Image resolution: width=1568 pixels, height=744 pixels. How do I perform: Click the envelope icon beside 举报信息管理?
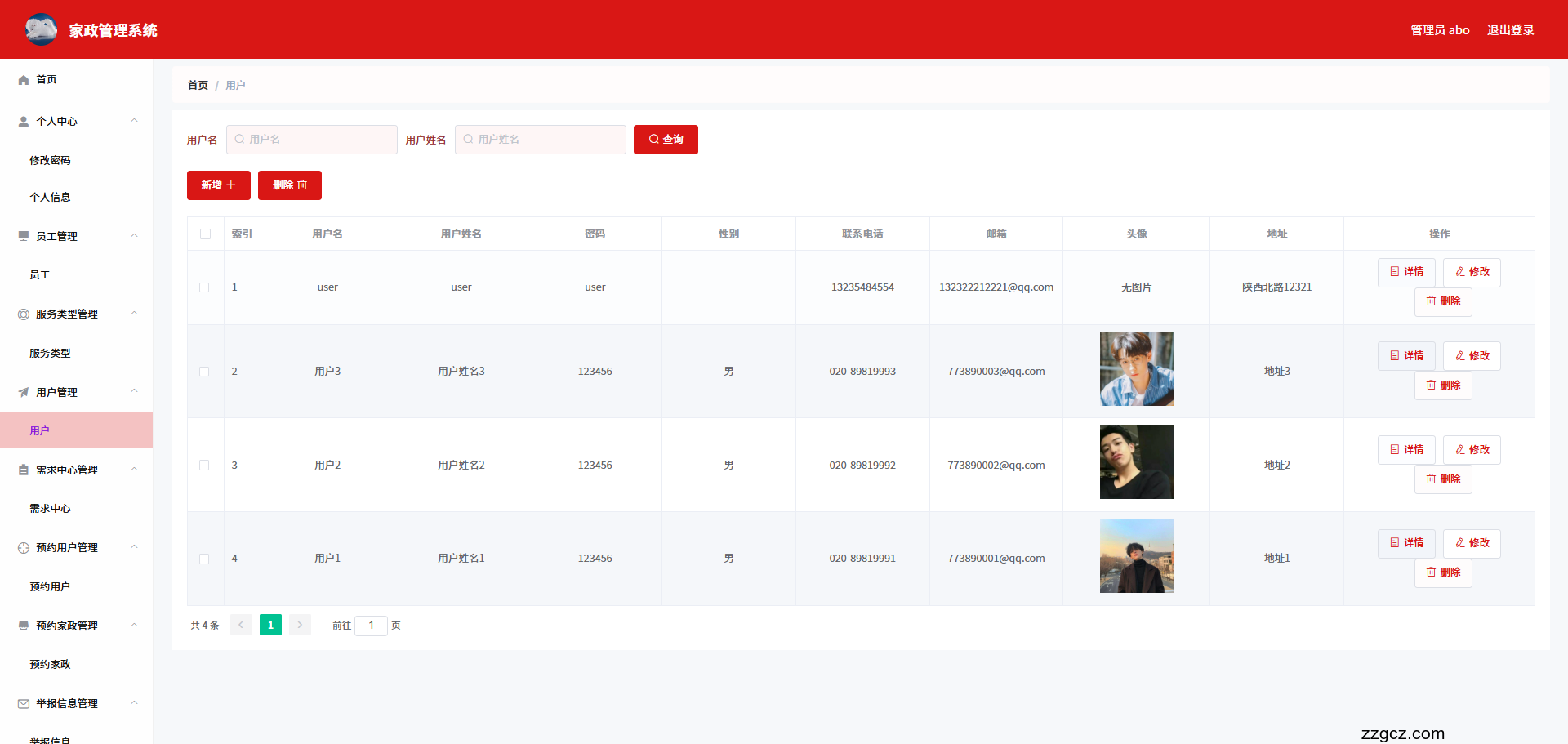24,704
